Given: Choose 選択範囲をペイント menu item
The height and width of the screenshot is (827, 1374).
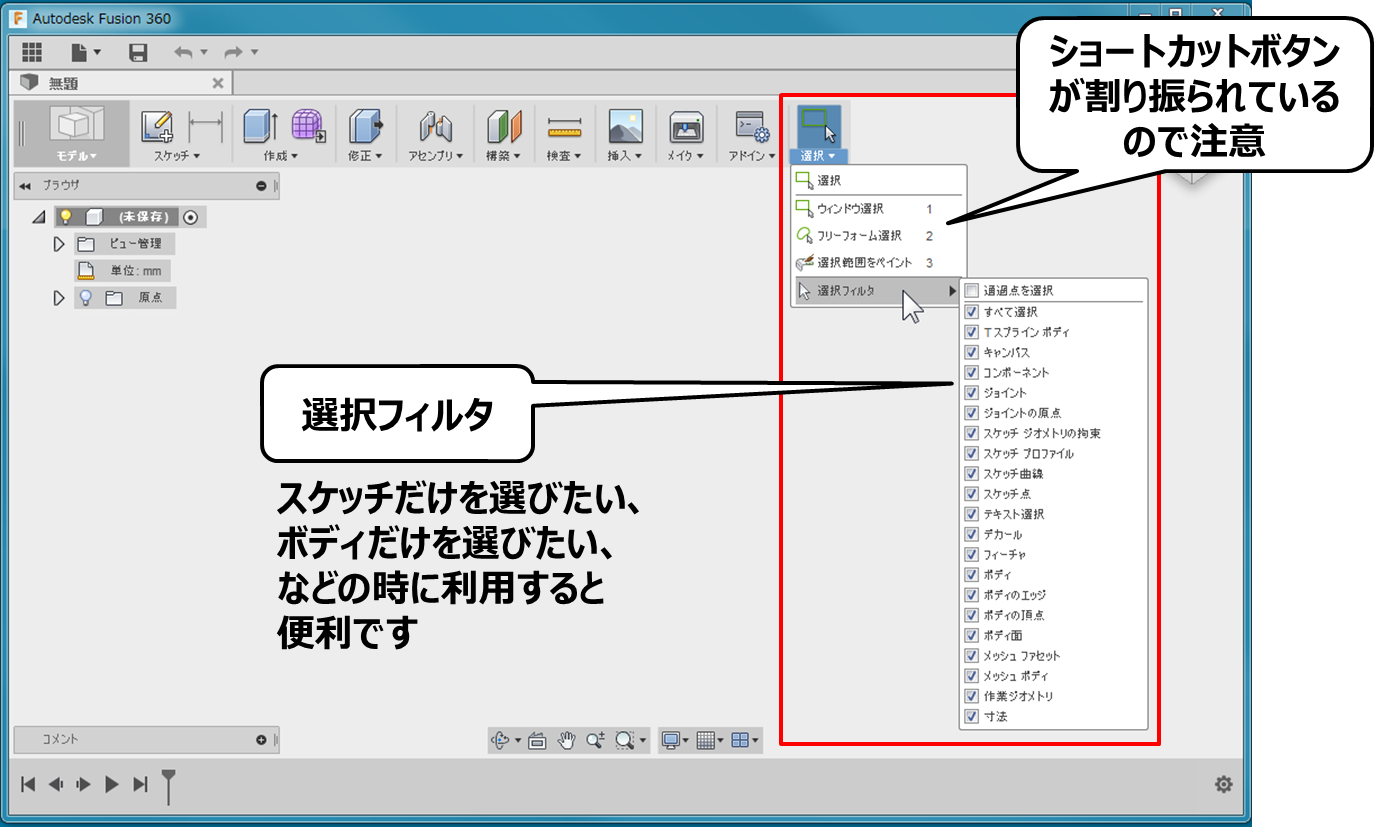Looking at the screenshot, I should click(x=877, y=262).
